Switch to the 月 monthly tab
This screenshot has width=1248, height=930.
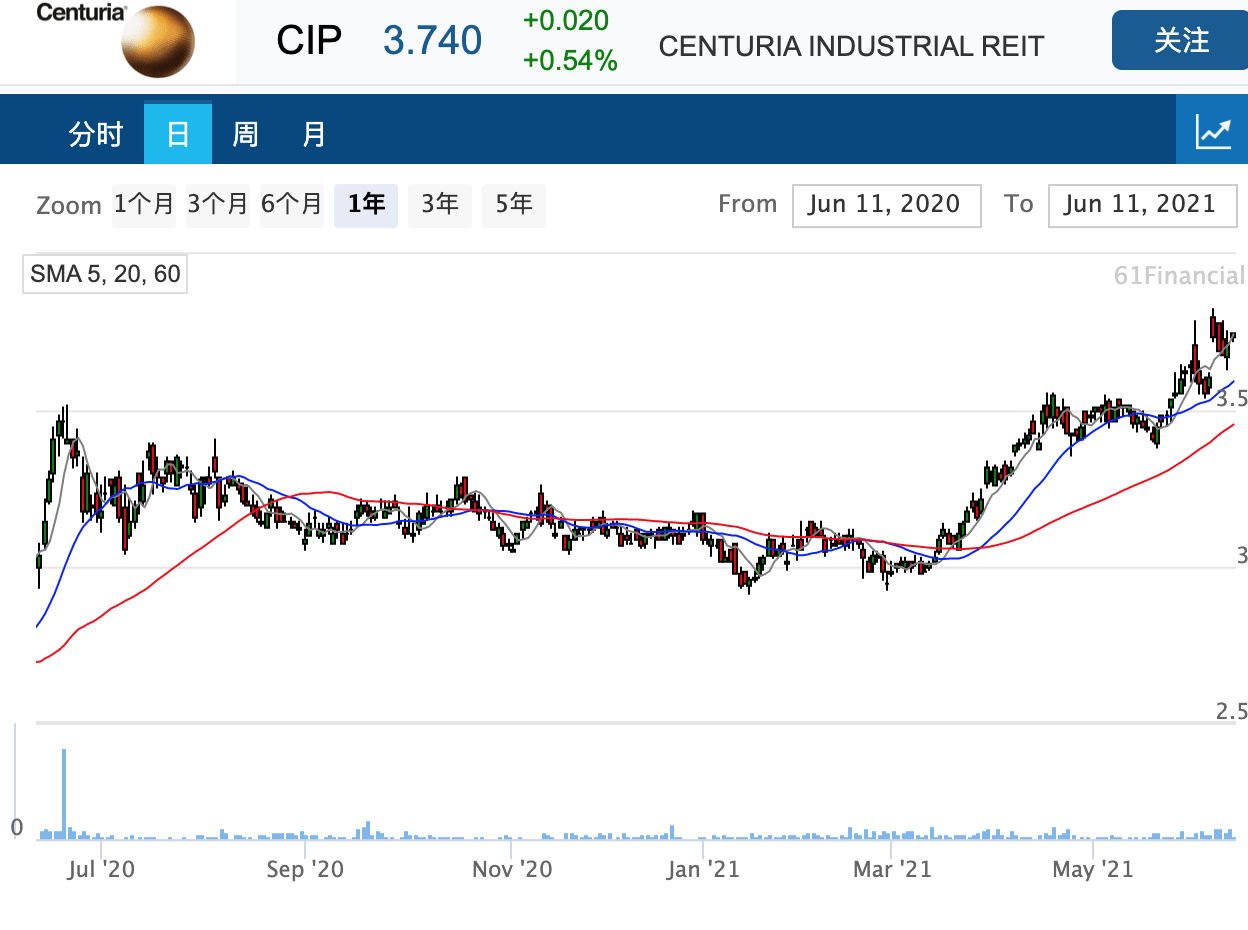[x=314, y=133]
